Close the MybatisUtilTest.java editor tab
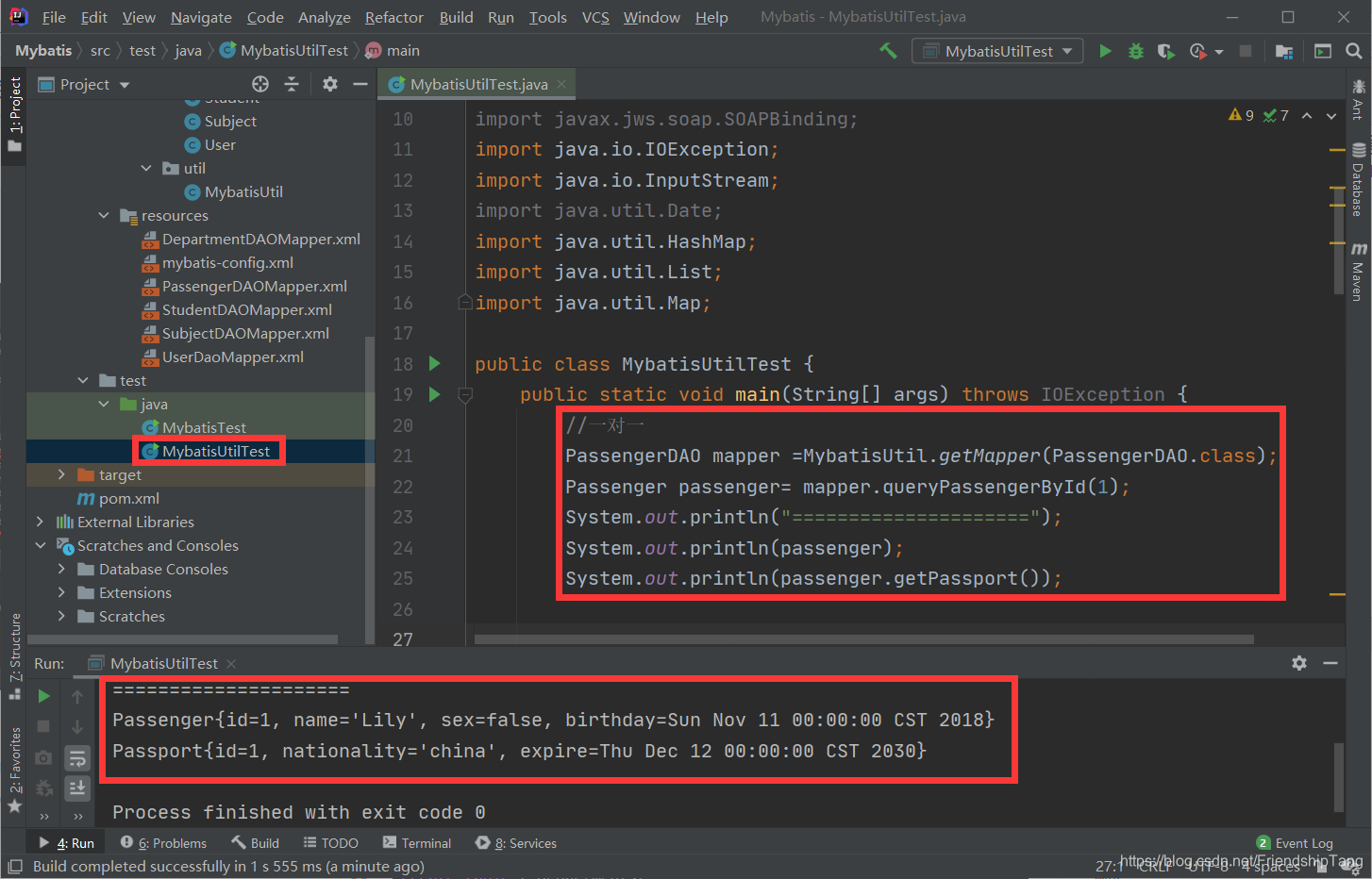1372x879 pixels. [x=561, y=84]
